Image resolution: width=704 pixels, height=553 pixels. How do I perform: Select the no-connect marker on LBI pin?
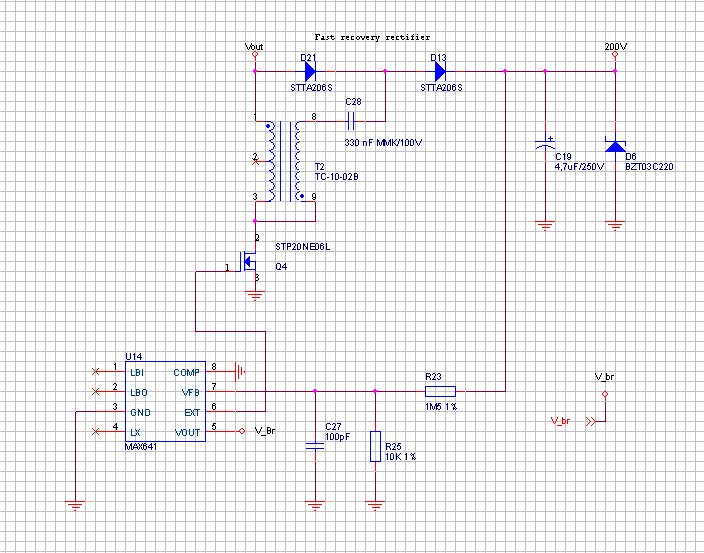pos(95,371)
